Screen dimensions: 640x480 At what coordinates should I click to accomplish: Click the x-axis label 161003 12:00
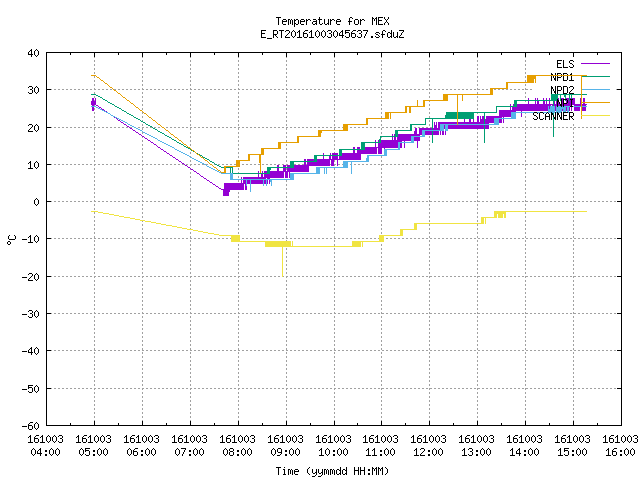click(x=428, y=446)
